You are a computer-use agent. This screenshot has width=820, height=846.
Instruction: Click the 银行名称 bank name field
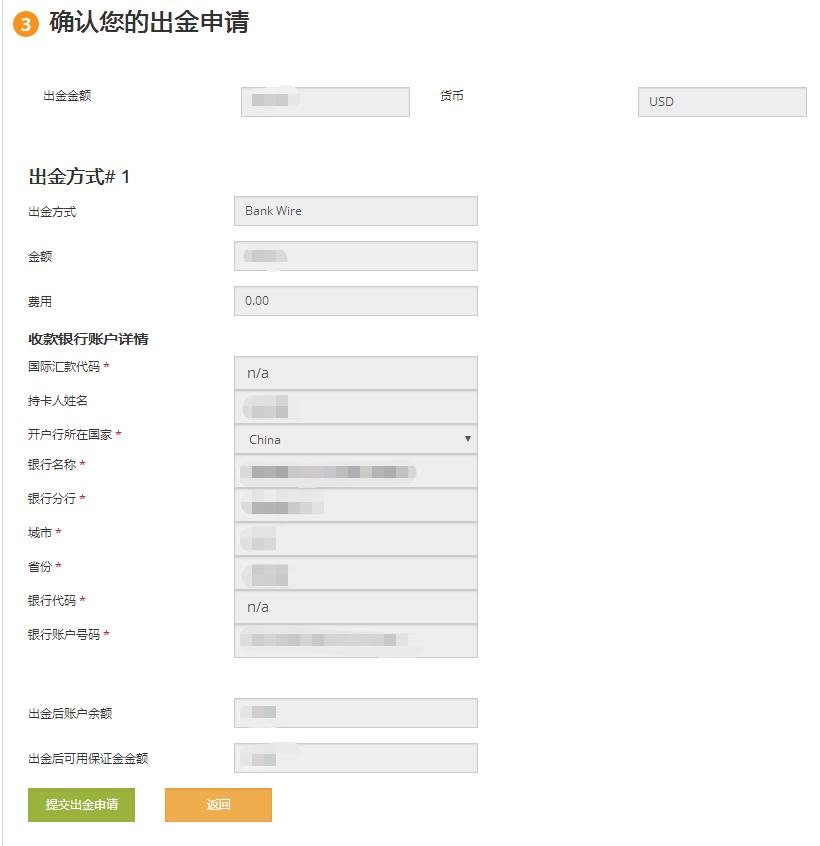pyautogui.click(x=355, y=471)
